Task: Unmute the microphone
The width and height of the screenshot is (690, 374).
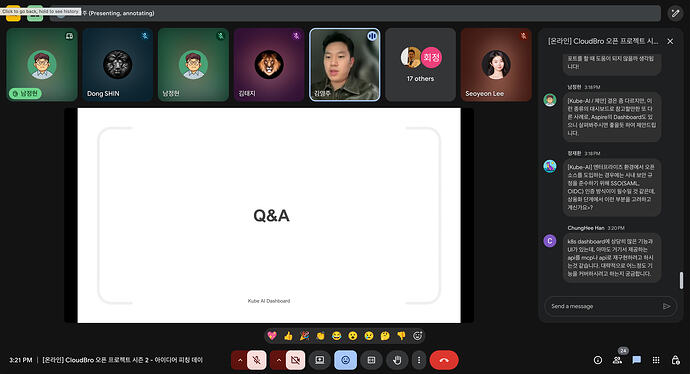Action: click(257, 360)
